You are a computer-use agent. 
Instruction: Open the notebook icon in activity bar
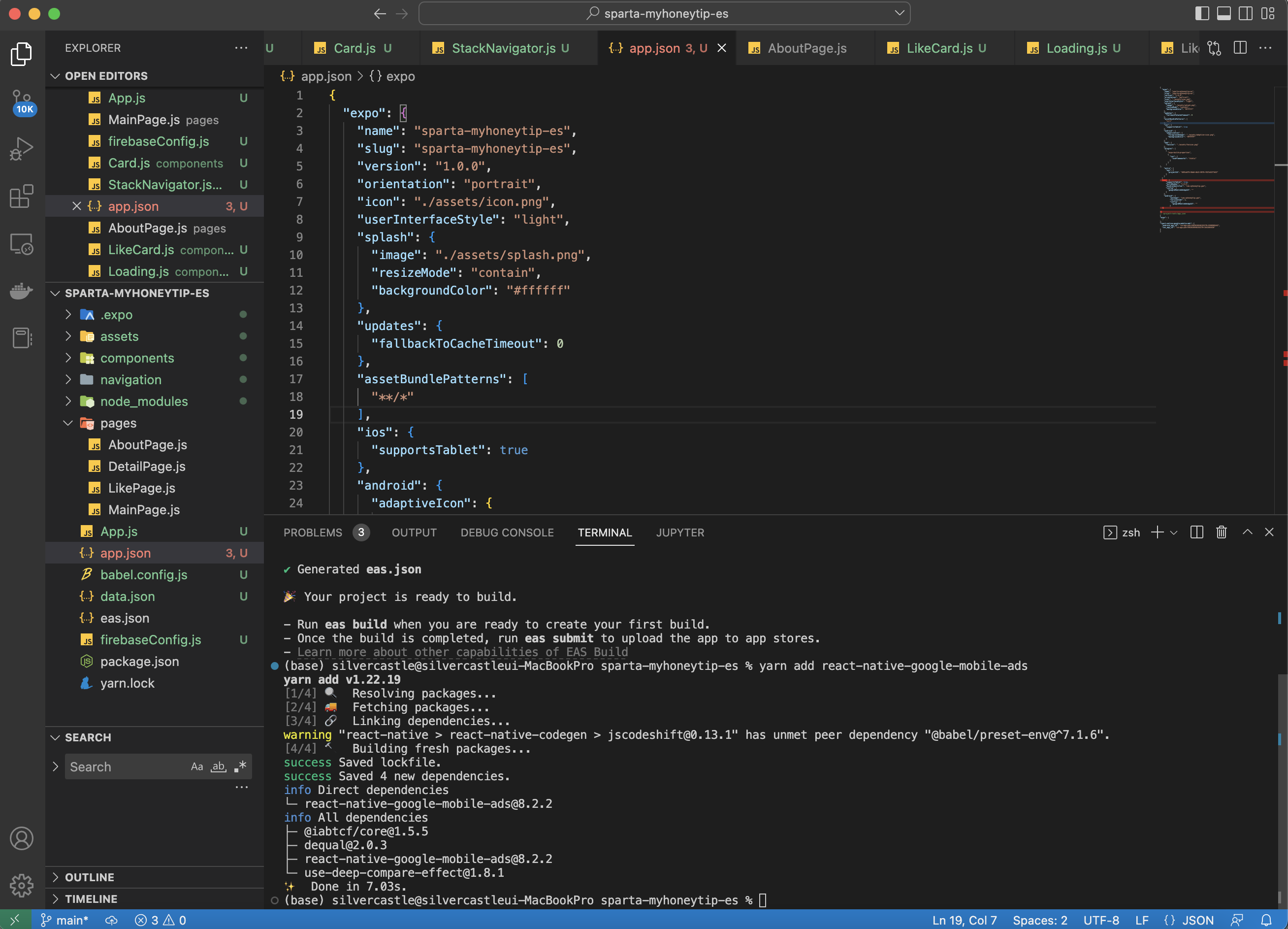pos(22,337)
